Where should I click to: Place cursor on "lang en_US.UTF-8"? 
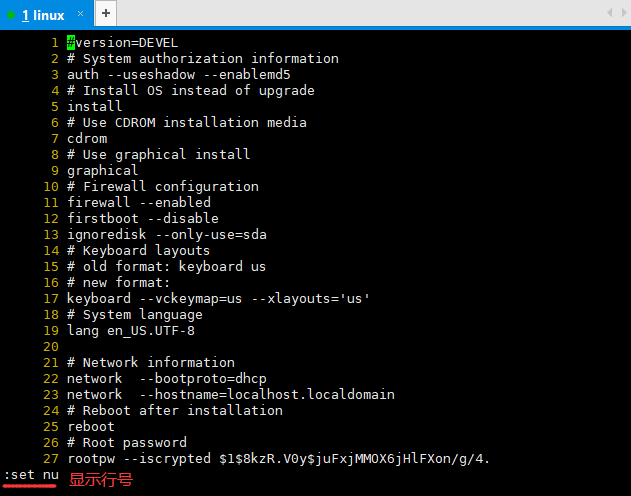[x=130, y=330]
